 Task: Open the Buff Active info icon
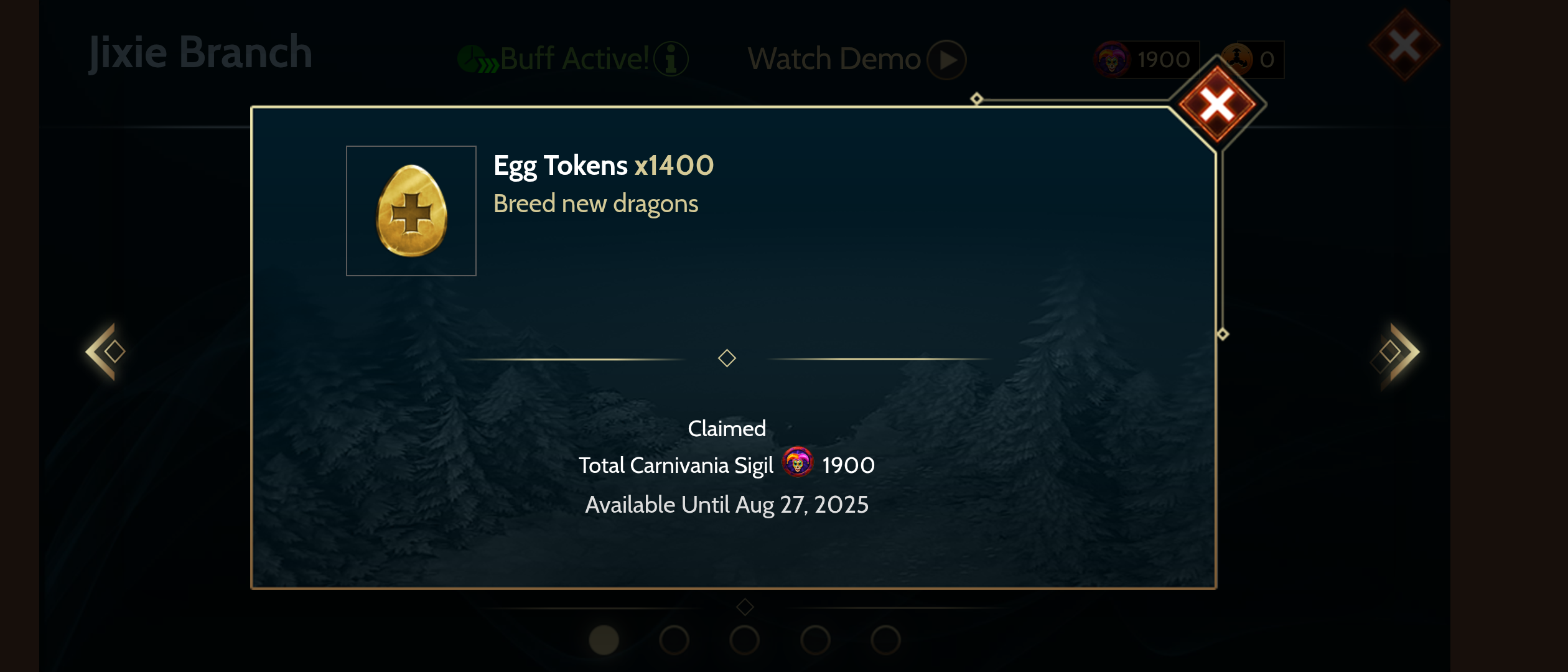[671, 60]
